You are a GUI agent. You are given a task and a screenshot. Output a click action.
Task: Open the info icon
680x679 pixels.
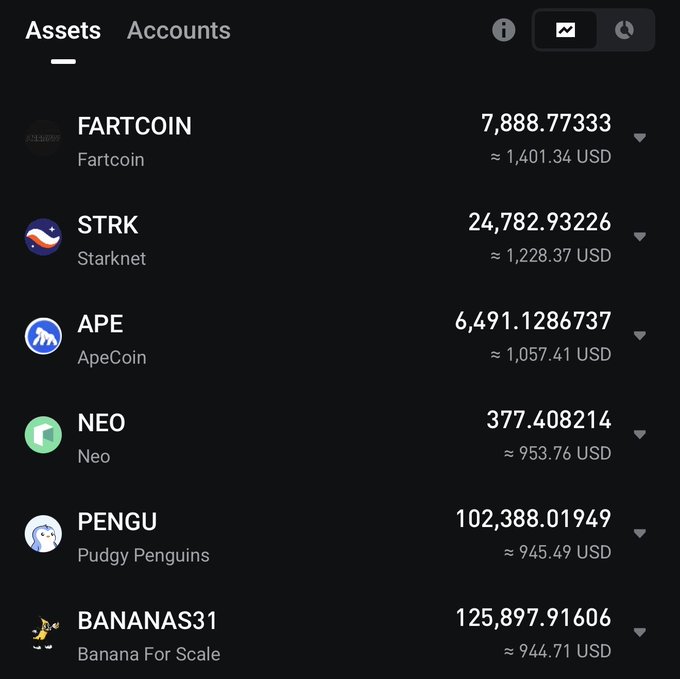[503, 30]
